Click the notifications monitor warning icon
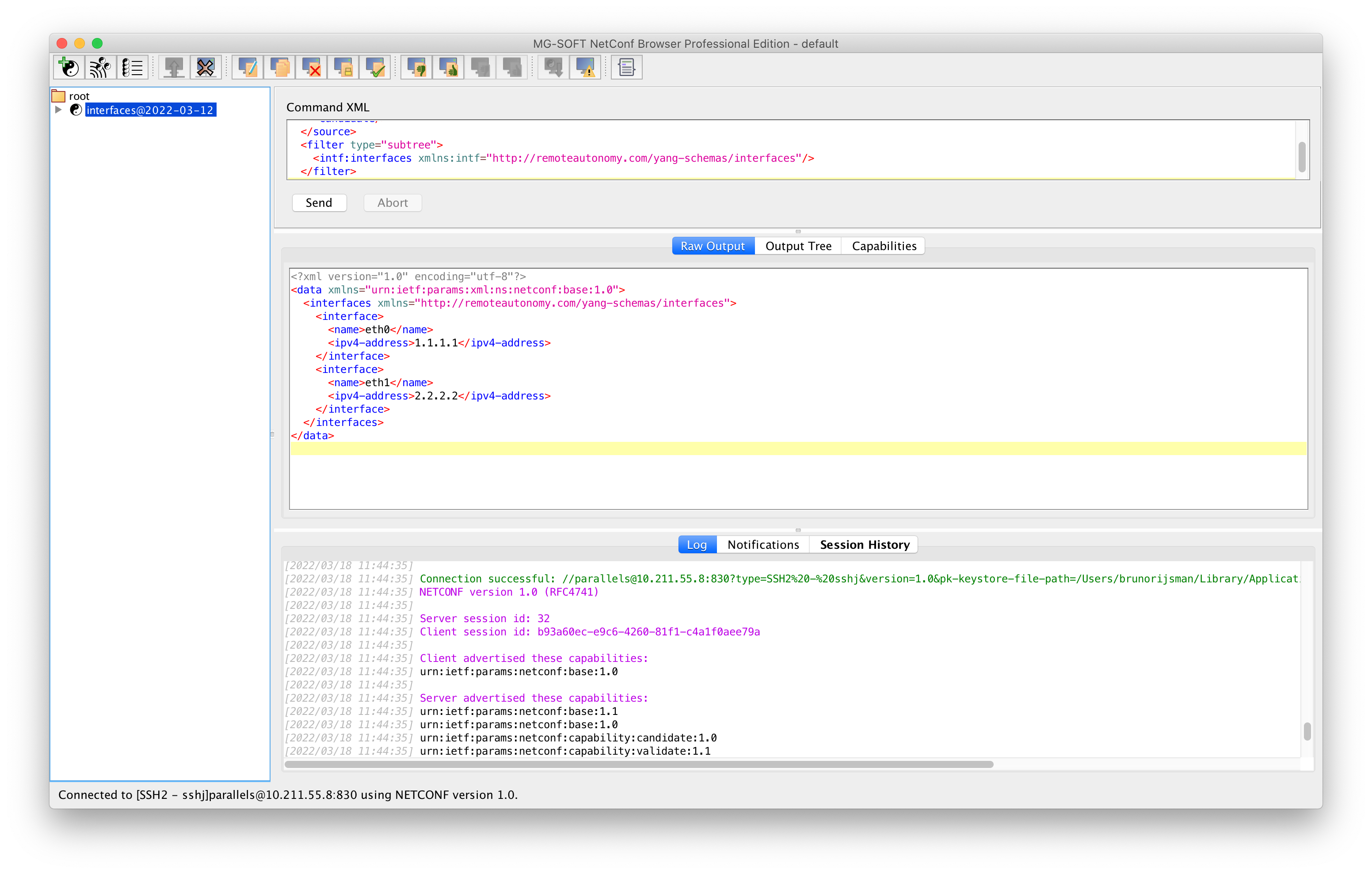Viewport: 1372px width, 874px height. (x=585, y=67)
